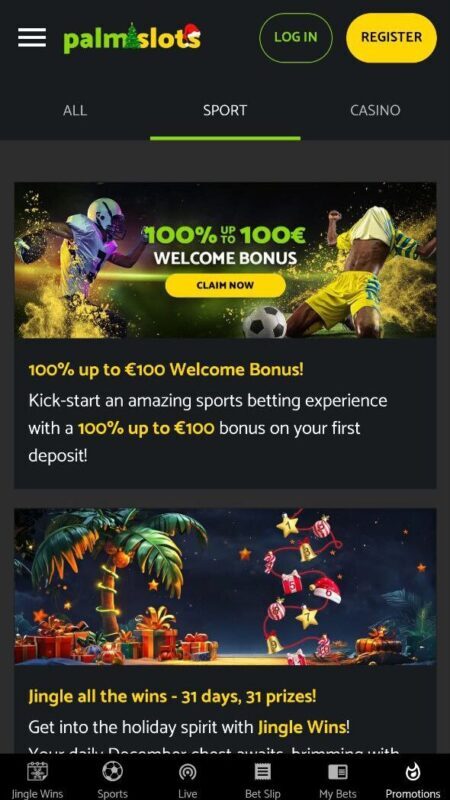
Task: Click the yellow 'Jingle Wins' text link
Action: [x=302, y=727]
